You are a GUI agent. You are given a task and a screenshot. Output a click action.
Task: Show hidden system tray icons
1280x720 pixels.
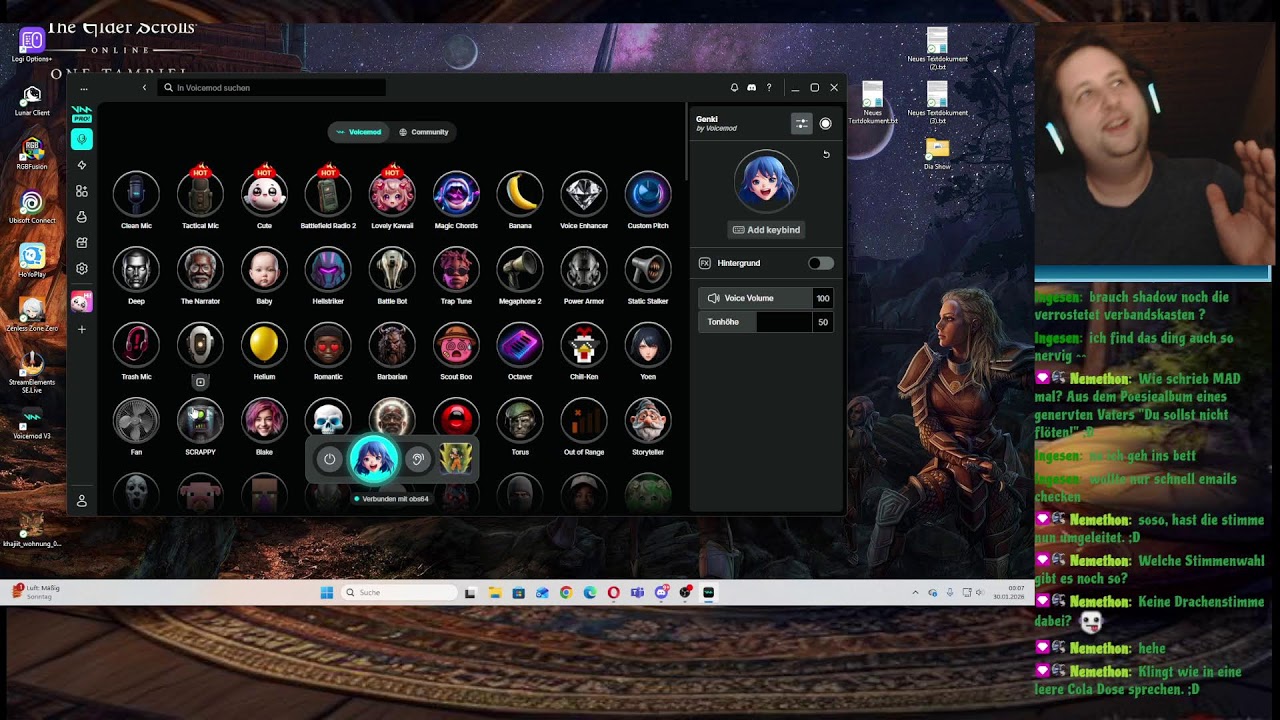coord(915,593)
